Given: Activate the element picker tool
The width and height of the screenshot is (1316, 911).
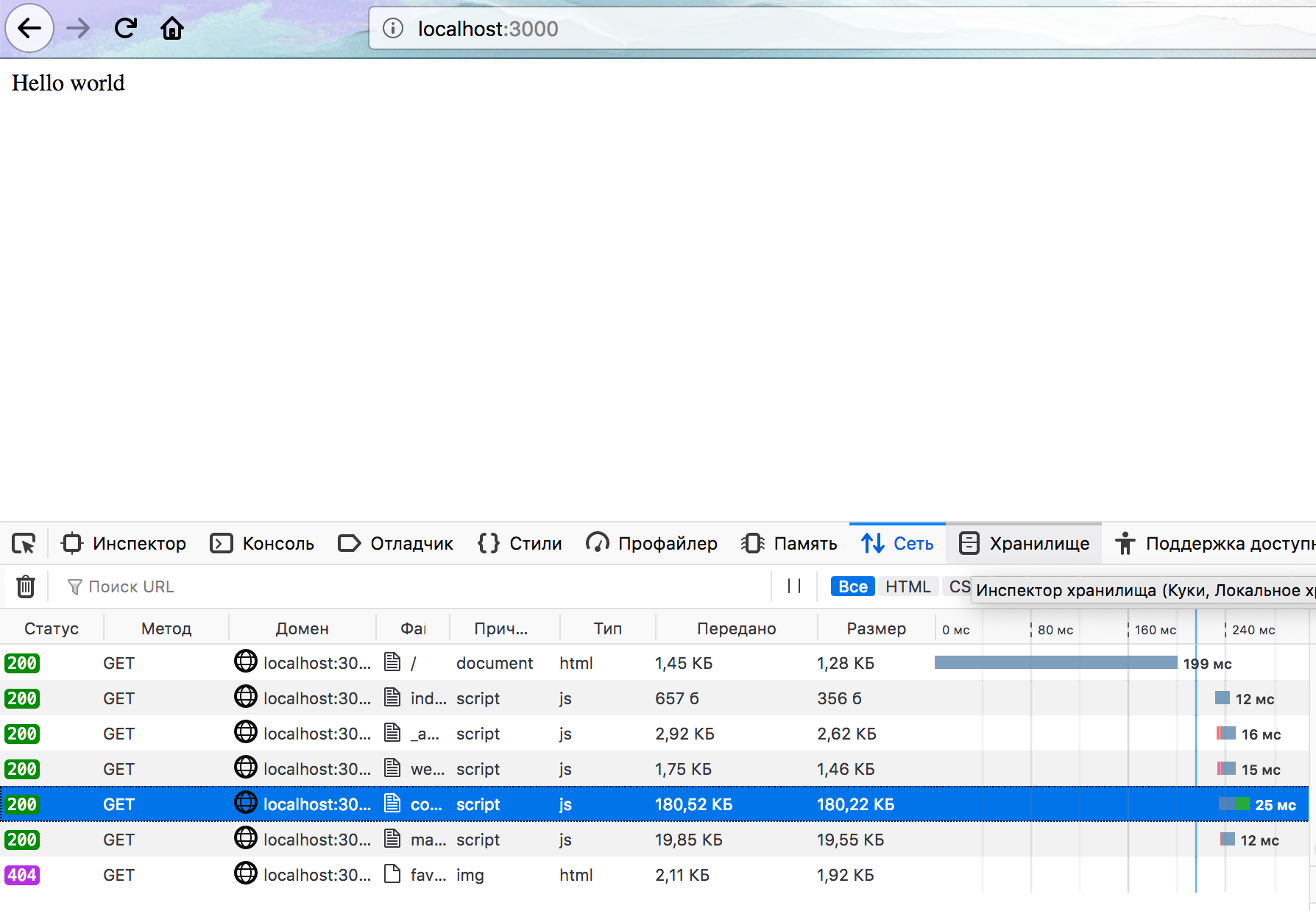Looking at the screenshot, I should (24, 543).
